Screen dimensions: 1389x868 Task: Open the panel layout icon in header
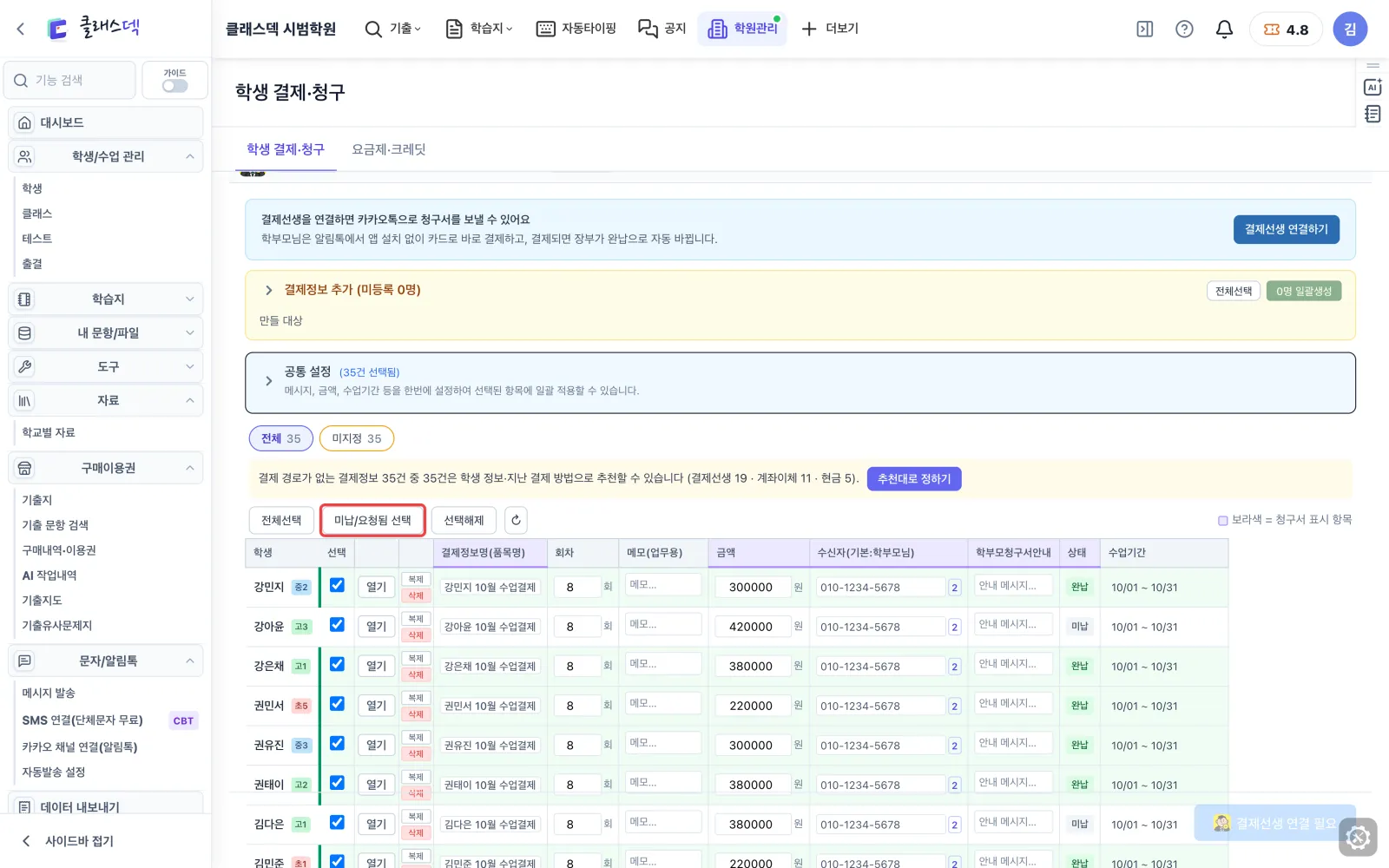coord(1145,29)
